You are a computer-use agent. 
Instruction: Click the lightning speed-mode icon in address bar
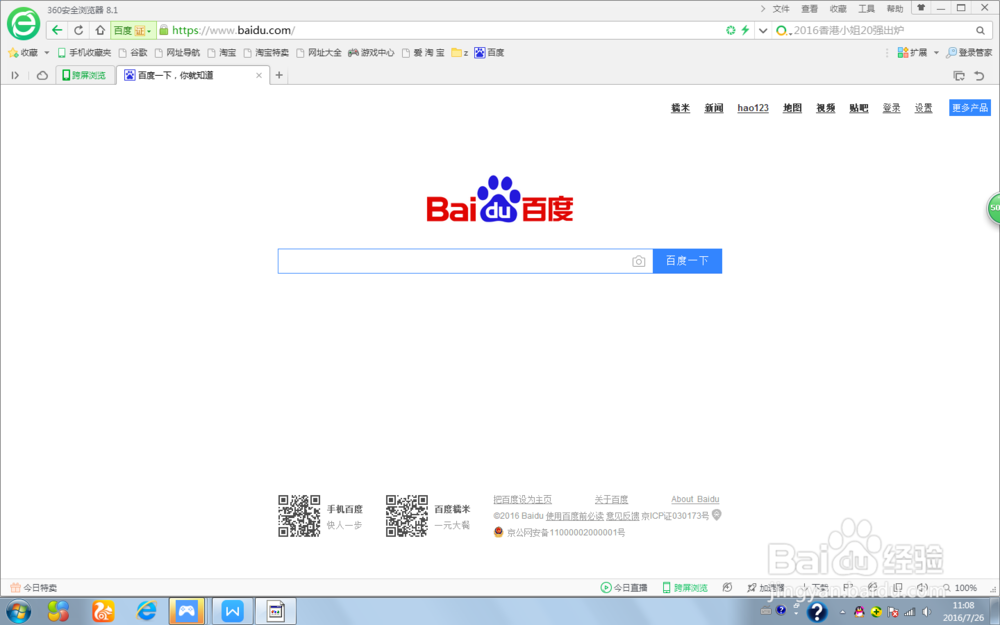pyautogui.click(x=745, y=30)
